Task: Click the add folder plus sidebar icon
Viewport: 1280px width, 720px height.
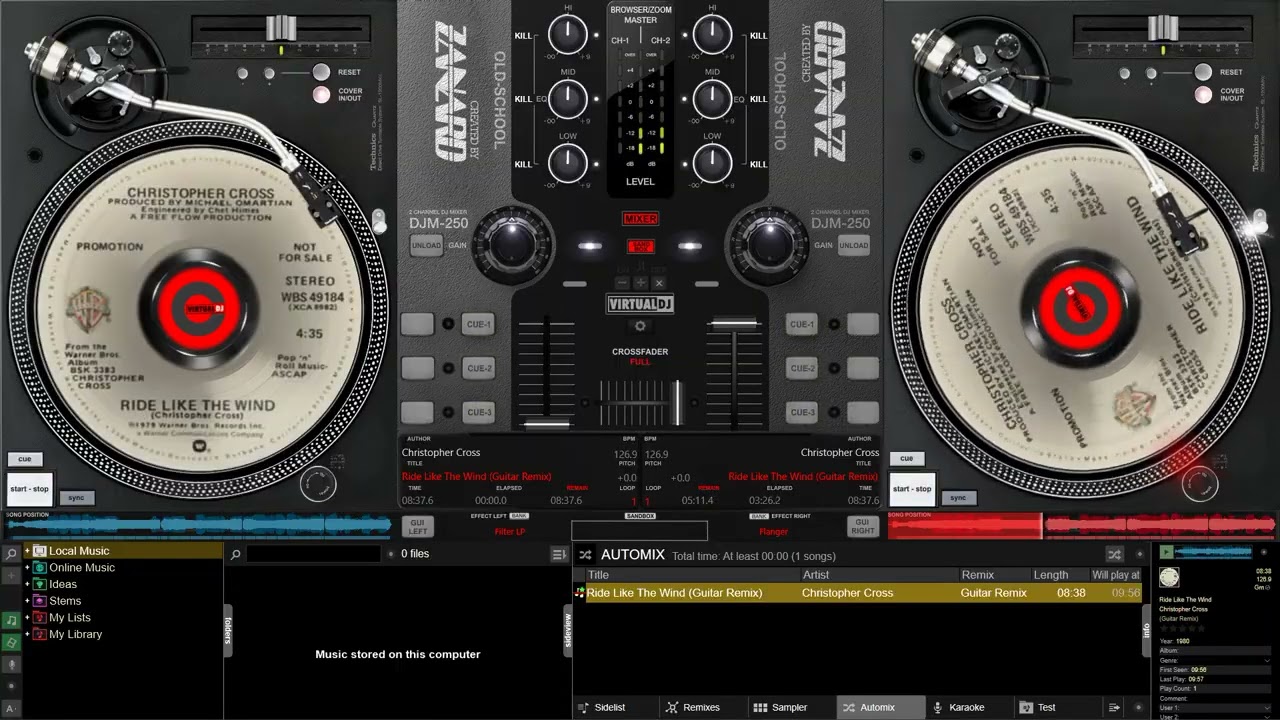Action: click(11, 576)
